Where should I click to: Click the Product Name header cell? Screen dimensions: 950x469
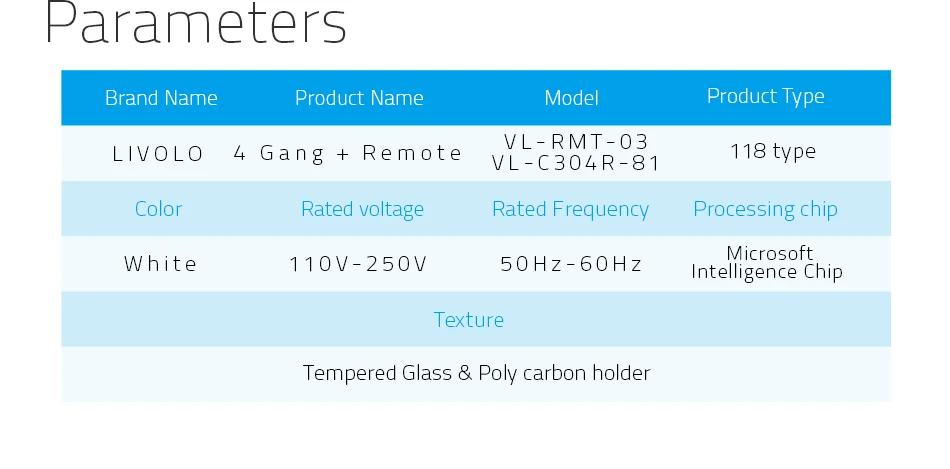pos(359,98)
